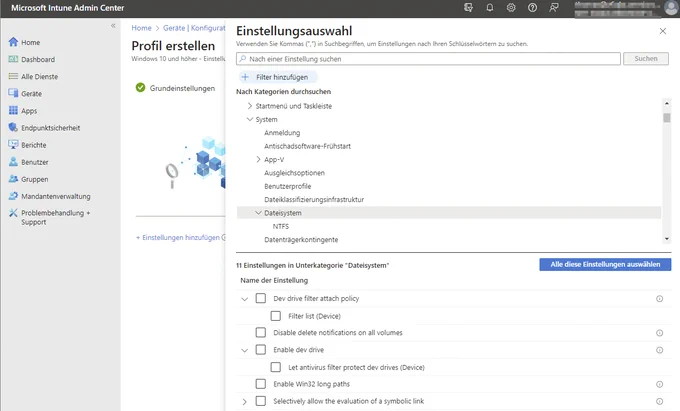Viewport: 680px width, 411px height.
Task: Show info for Dev drive filter attach policy
Action: [659, 299]
